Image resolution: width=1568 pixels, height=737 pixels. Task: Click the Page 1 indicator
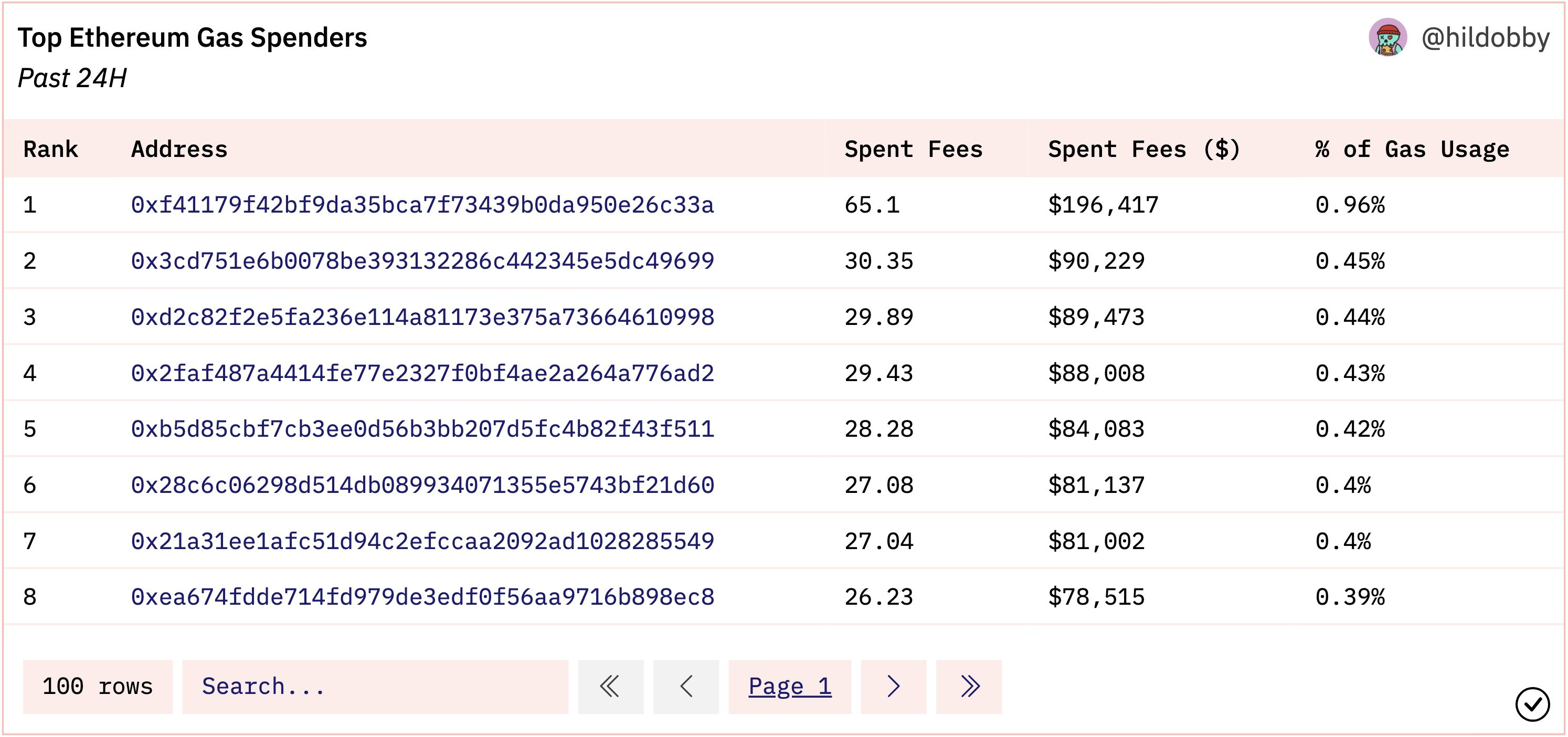click(789, 687)
